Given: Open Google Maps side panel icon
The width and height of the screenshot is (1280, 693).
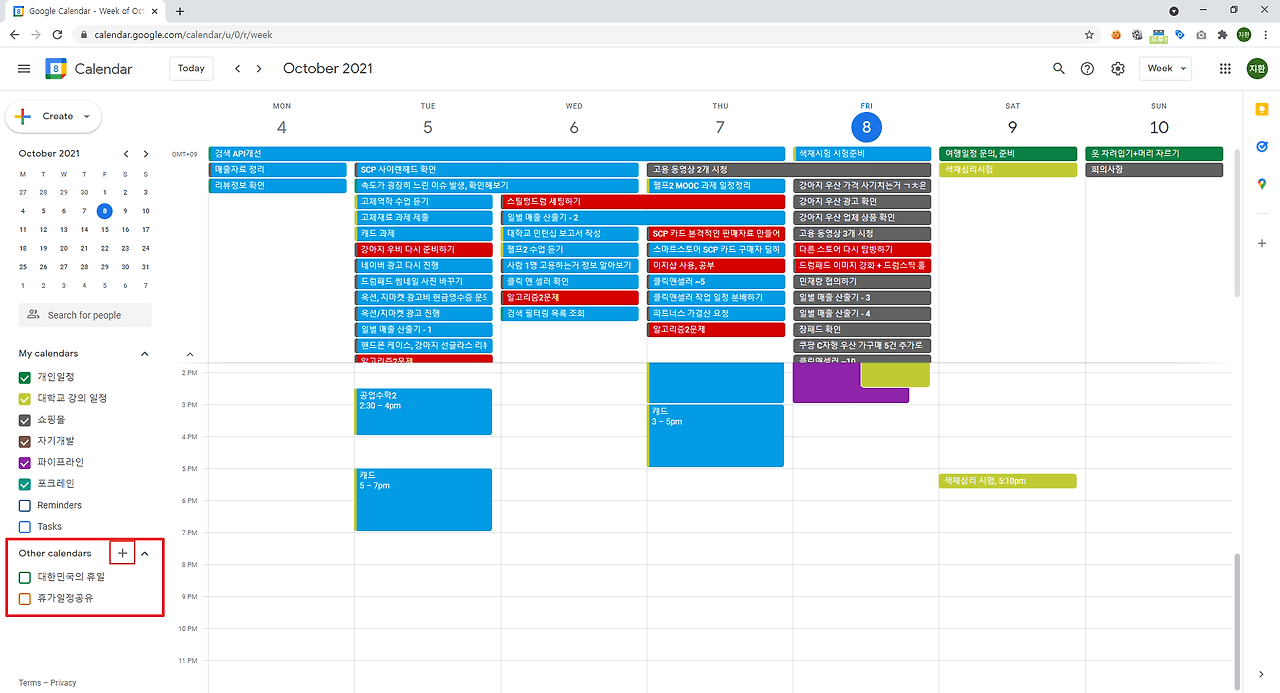Looking at the screenshot, I should [x=1261, y=183].
